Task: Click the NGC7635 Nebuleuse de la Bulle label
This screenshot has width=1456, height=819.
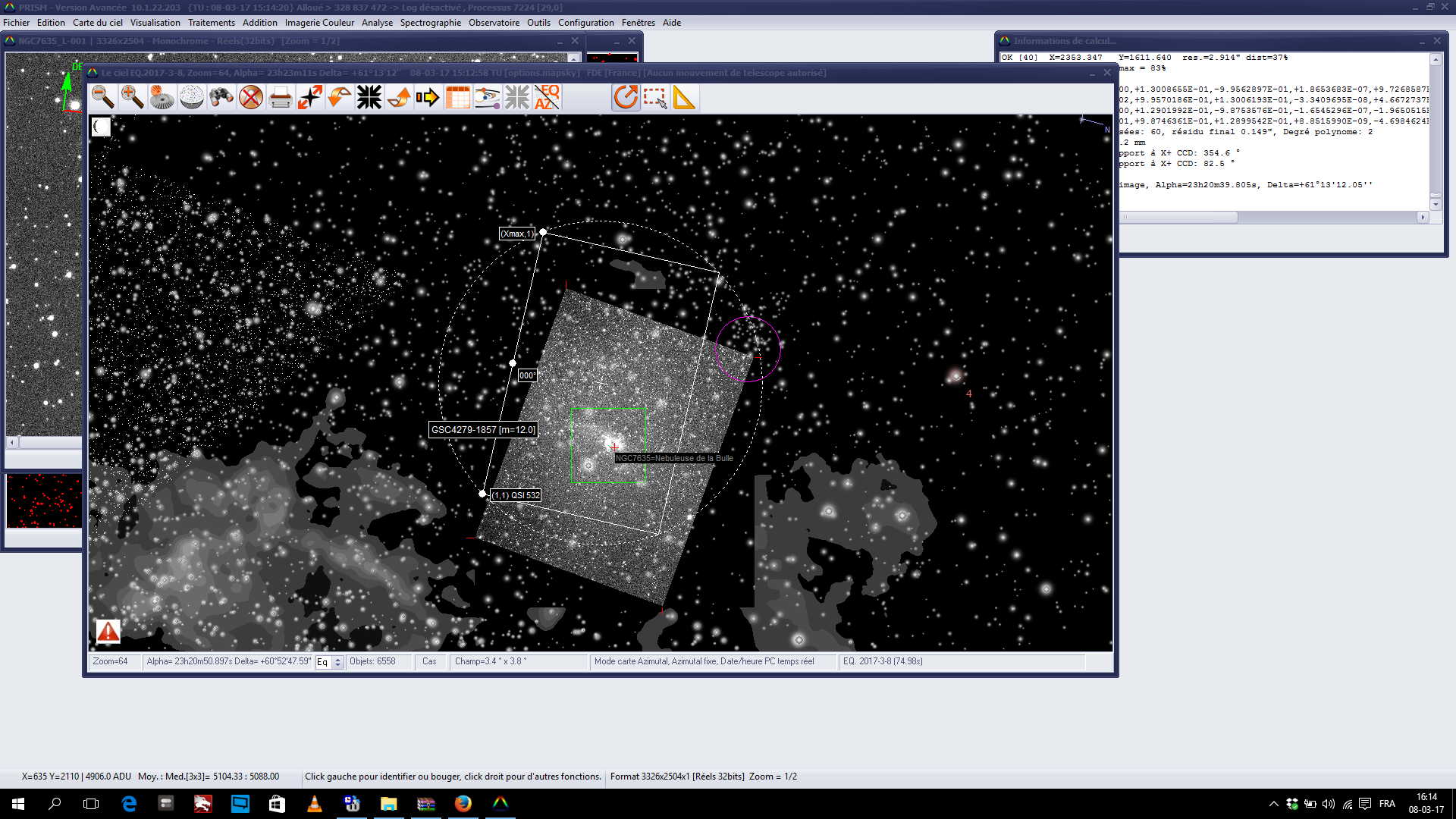Action: click(x=673, y=458)
